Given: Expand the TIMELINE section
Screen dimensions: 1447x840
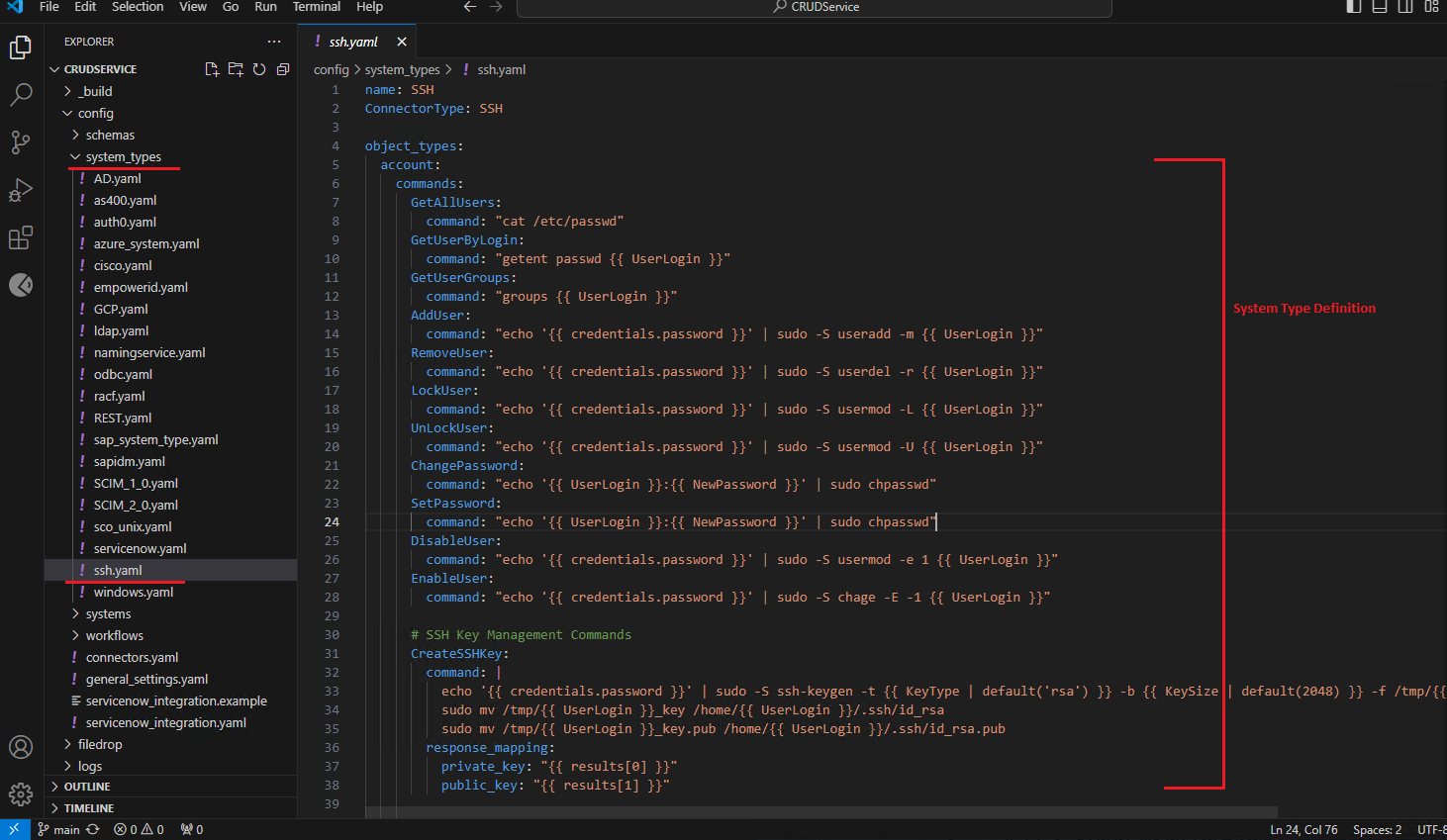Looking at the screenshot, I should point(170,808).
